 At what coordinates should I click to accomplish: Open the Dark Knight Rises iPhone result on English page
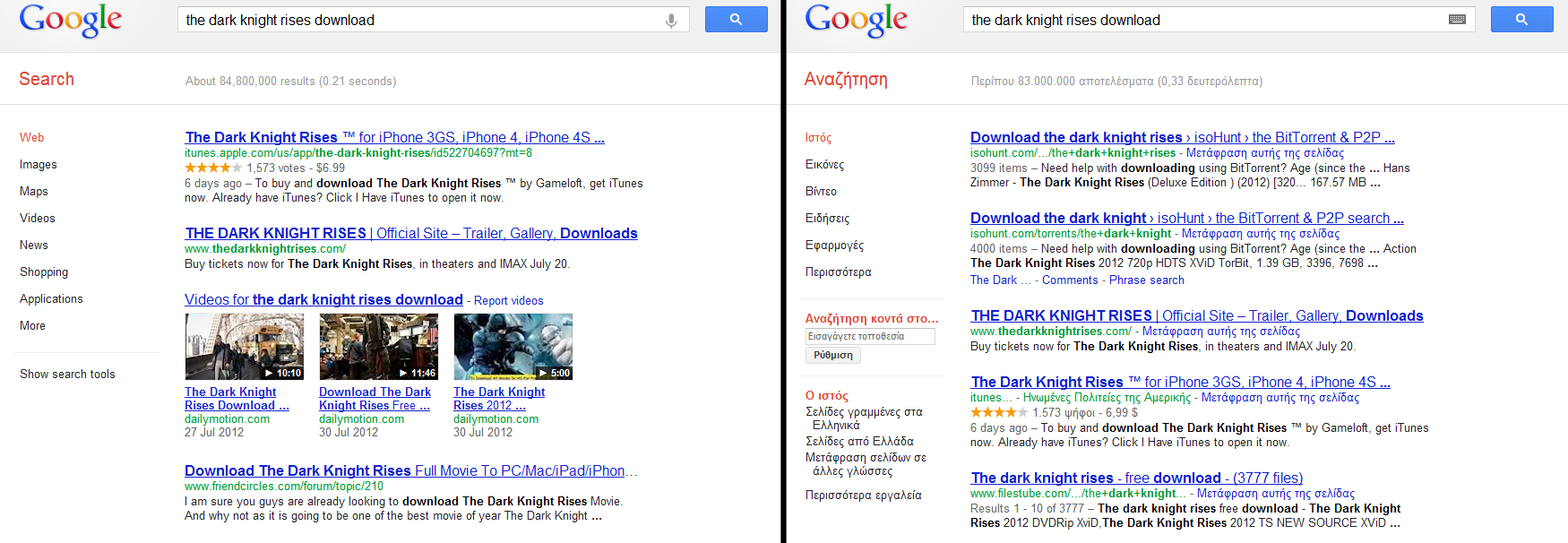point(394,137)
